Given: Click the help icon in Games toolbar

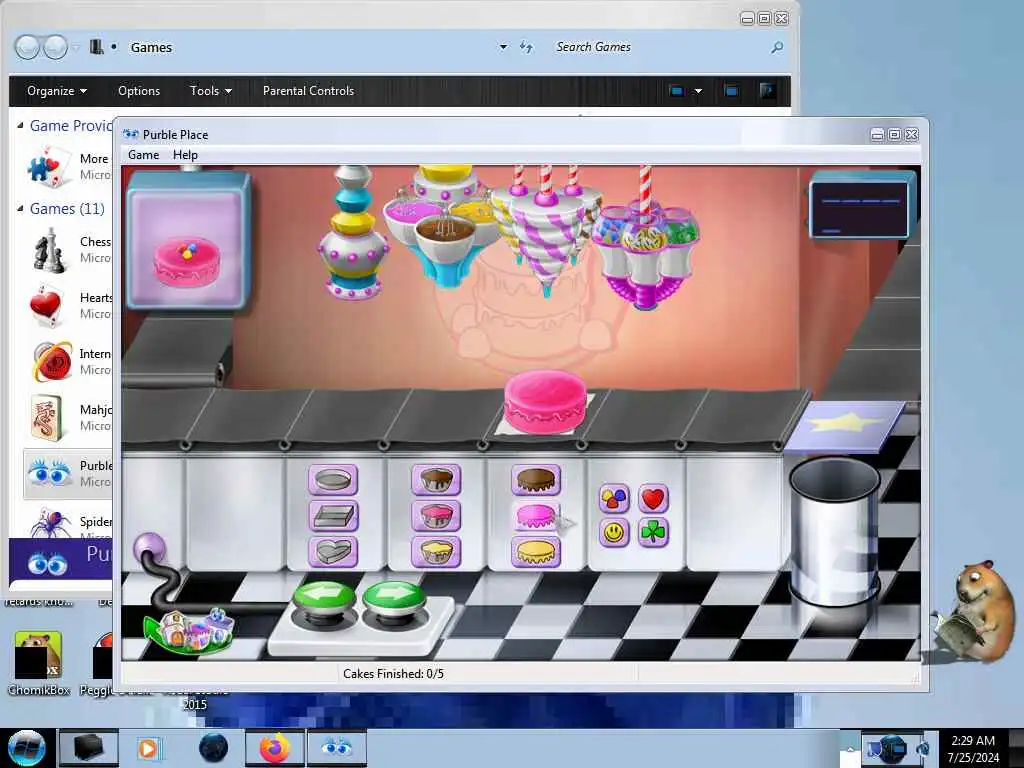Looking at the screenshot, I should pos(768,91).
